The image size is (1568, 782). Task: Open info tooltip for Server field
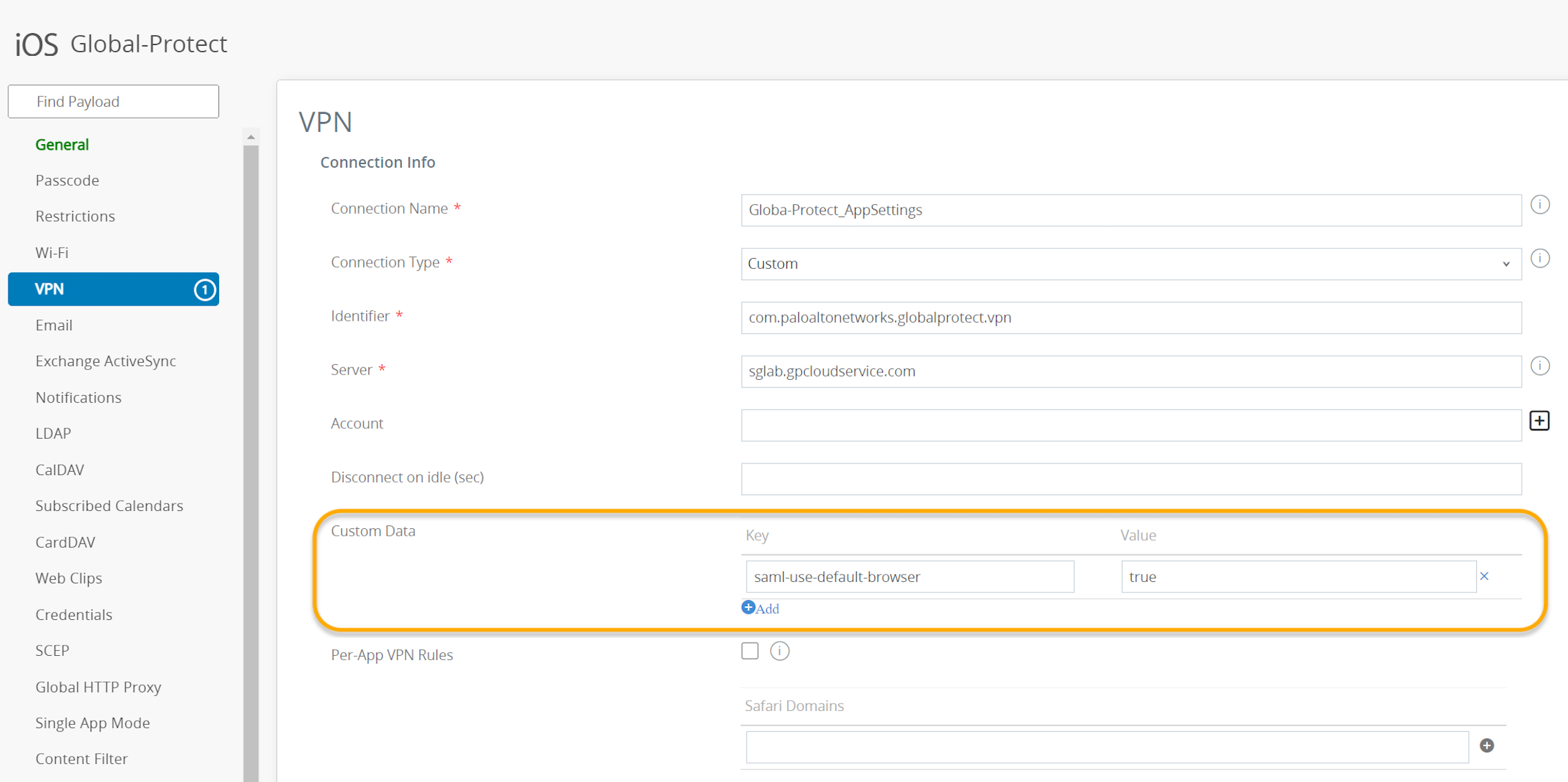[x=1541, y=366]
